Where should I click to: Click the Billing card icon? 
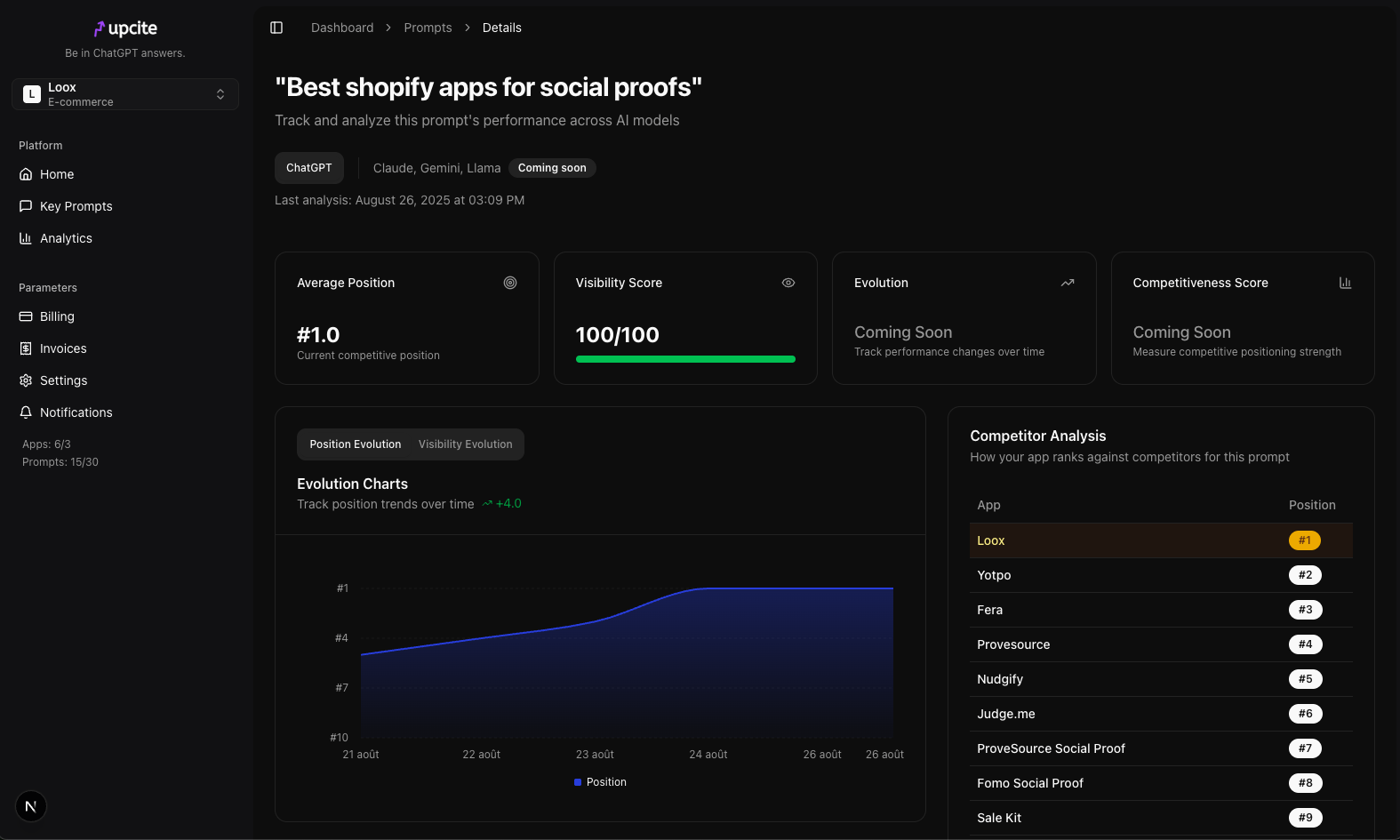pos(26,316)
